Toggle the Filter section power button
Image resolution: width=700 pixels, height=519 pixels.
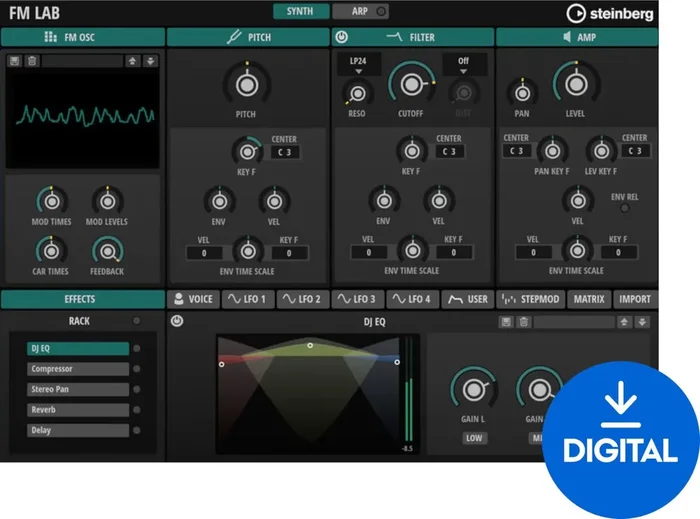(x=342, y=37)
